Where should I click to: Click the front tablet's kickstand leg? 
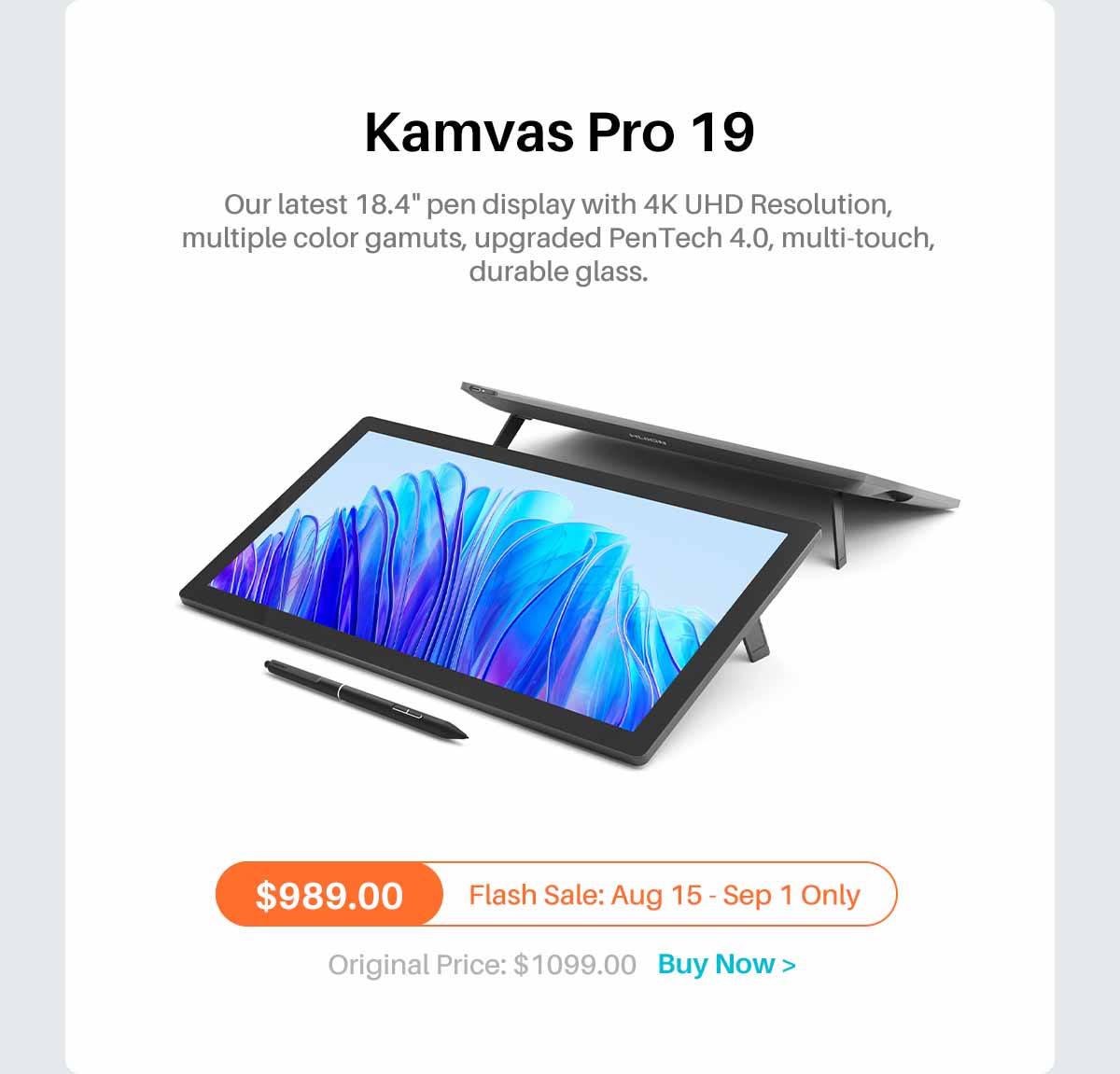754,638
